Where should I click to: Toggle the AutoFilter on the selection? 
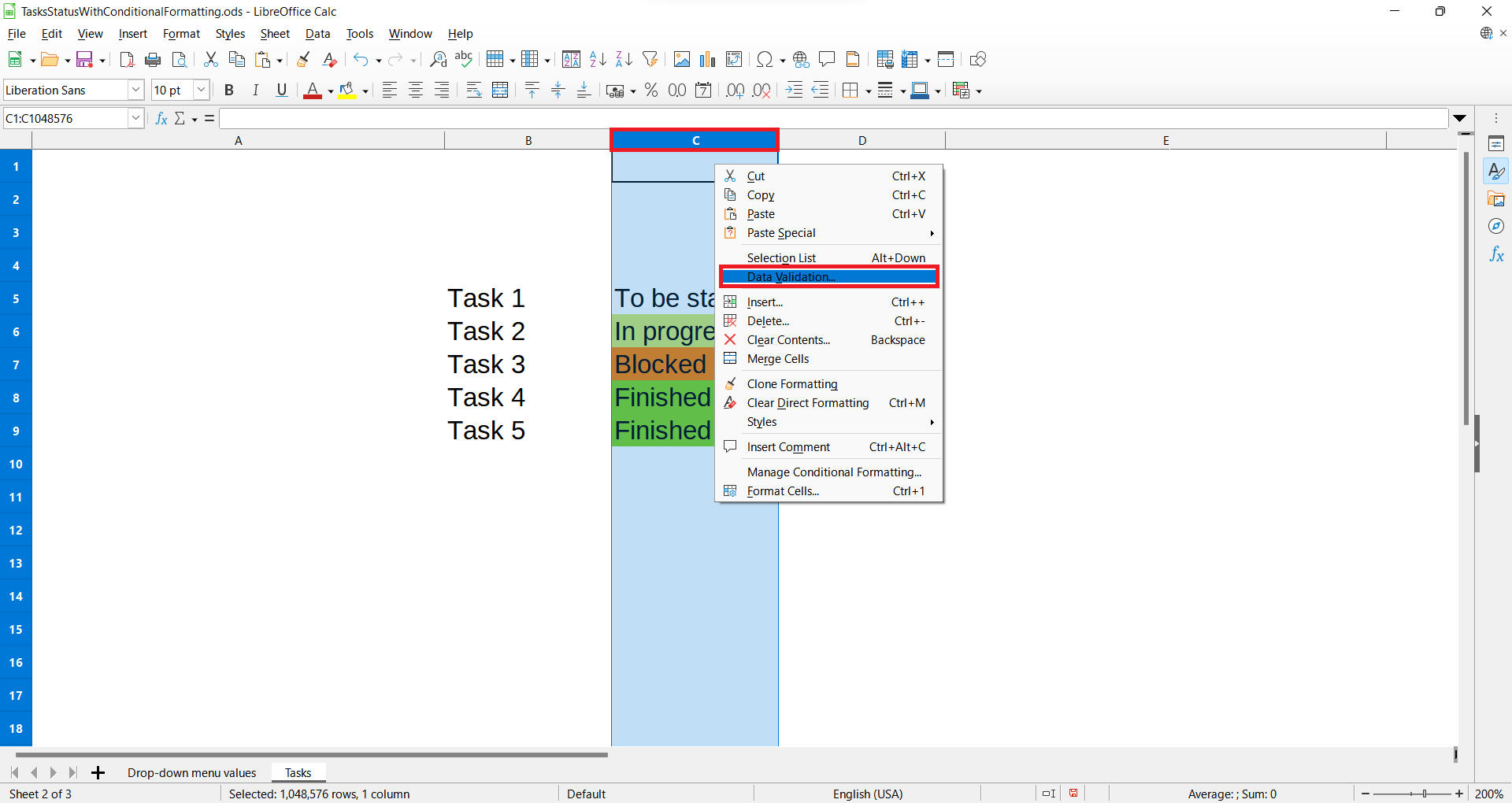[650, 60]
